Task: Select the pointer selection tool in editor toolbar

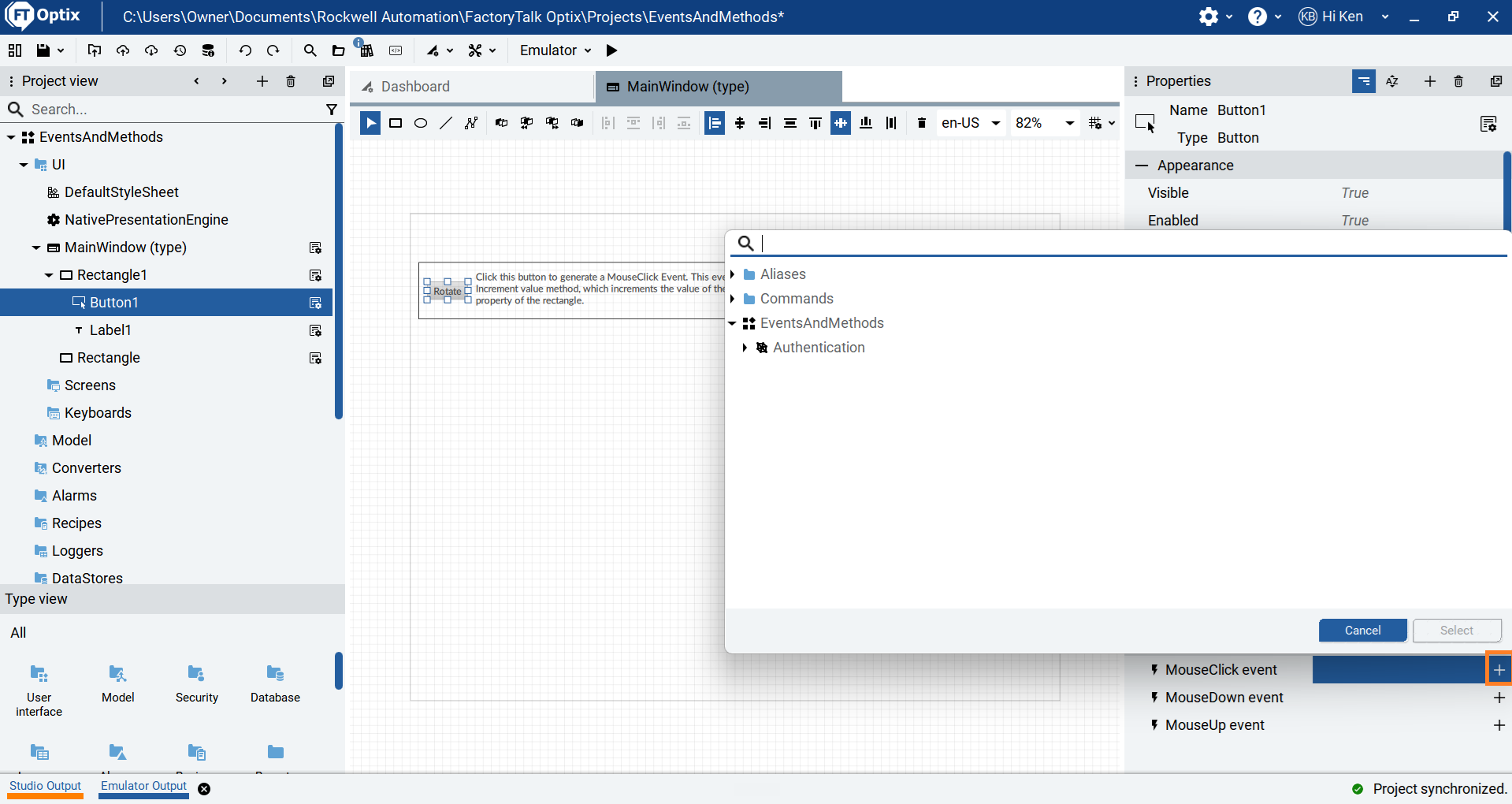Action: [x=370, y=123]
